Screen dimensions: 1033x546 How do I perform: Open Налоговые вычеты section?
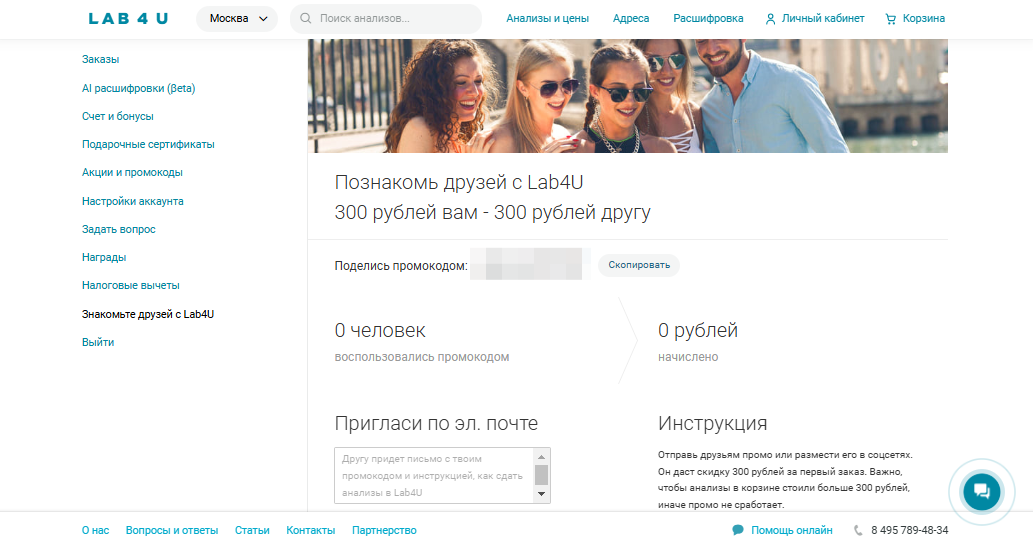[x=130, y=285]
